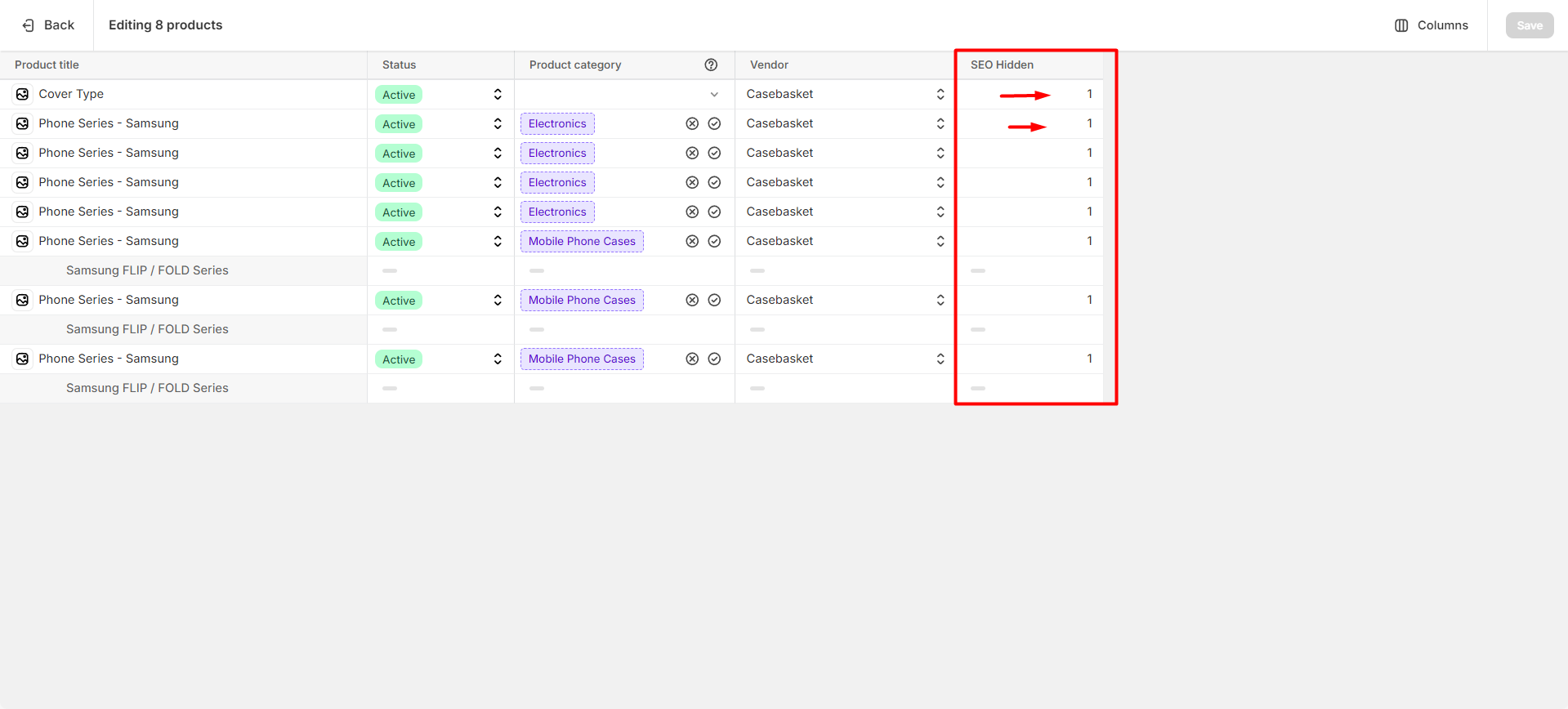Accept the last Mobile Phone Cases suggestion

(x=714, y=359)
